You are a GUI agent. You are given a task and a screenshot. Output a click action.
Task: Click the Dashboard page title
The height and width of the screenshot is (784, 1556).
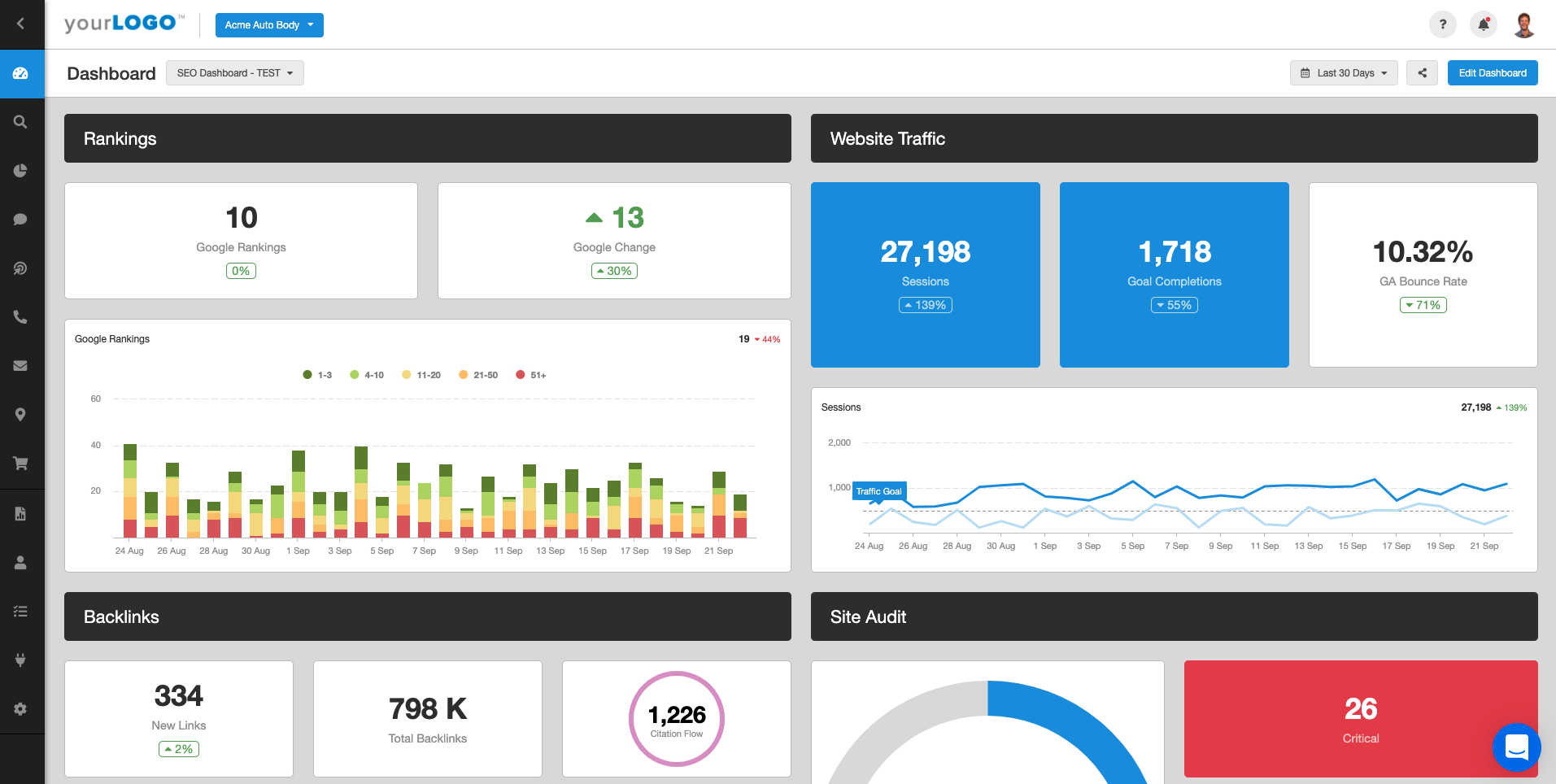coord(111,73)
